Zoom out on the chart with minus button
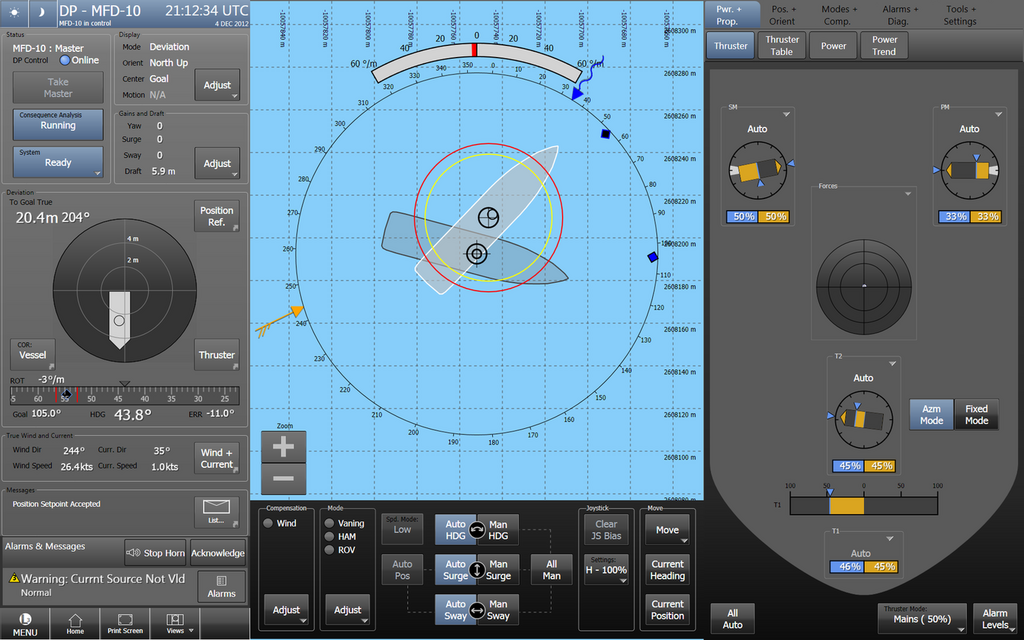This screenshot has height=640, width=1024. coord(283,479)
